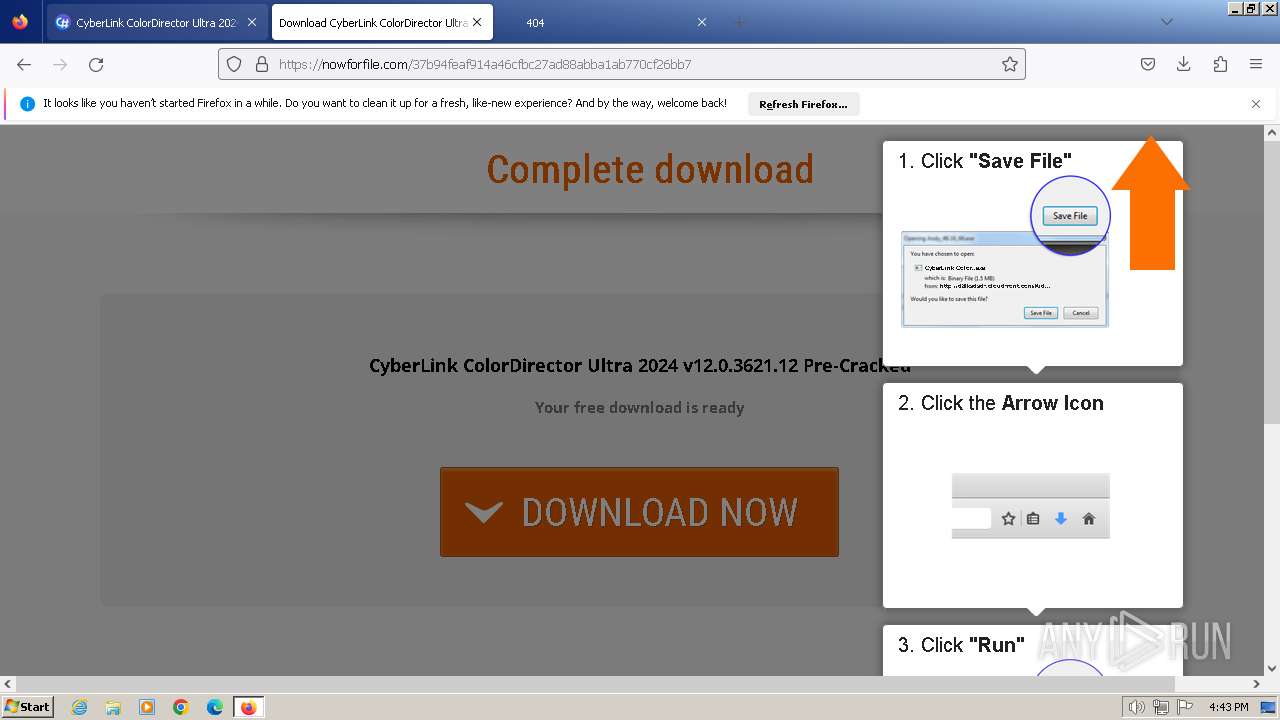Click the info icon in notification bar
This screenshot has height=720, width=1280.
(27, 104)
